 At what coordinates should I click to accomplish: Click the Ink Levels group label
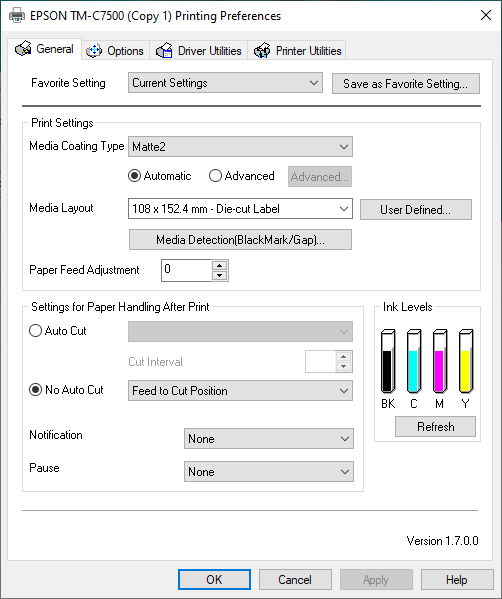(407, 307)
